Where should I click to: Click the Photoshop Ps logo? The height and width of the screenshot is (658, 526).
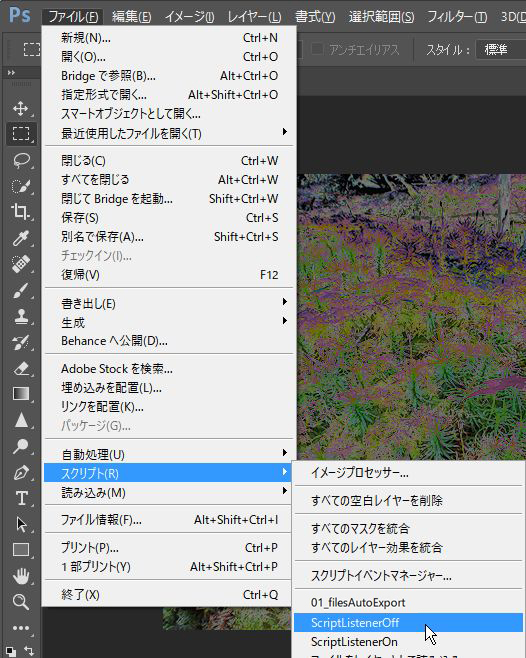[x=19, y=15]
